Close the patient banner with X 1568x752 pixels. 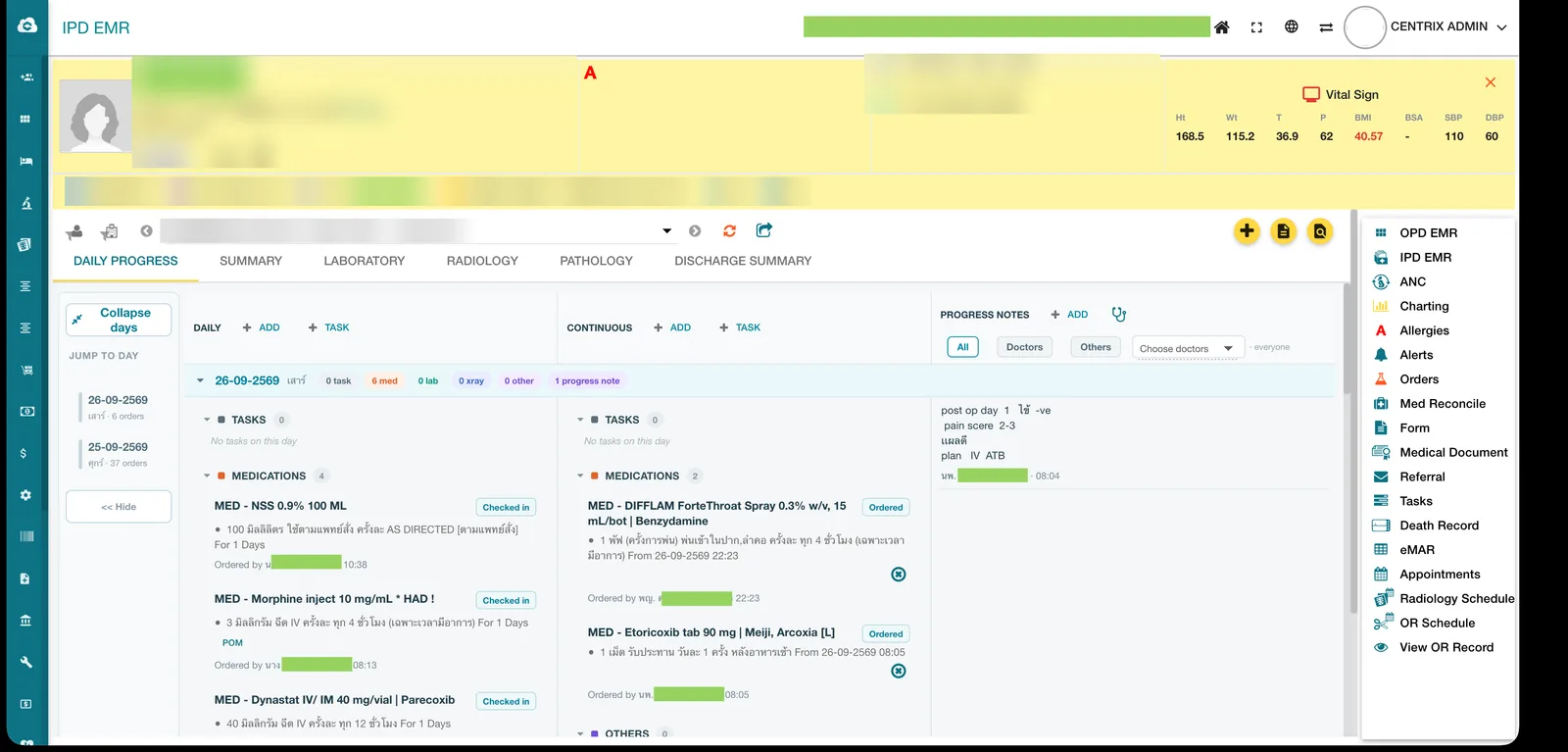[x=1491, y=82]
